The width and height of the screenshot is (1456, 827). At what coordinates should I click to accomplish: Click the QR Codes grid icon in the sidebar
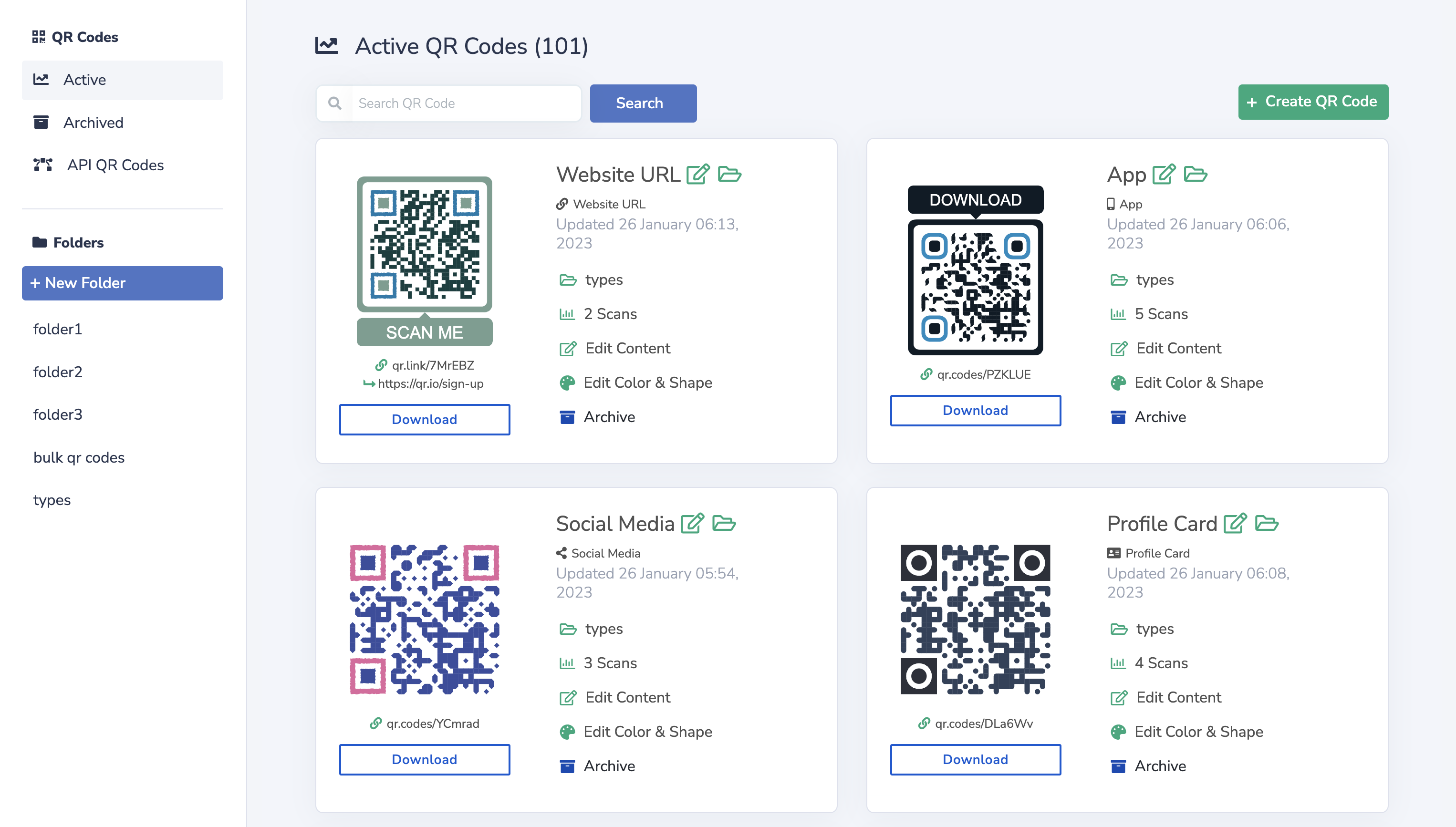coord(38,36)
